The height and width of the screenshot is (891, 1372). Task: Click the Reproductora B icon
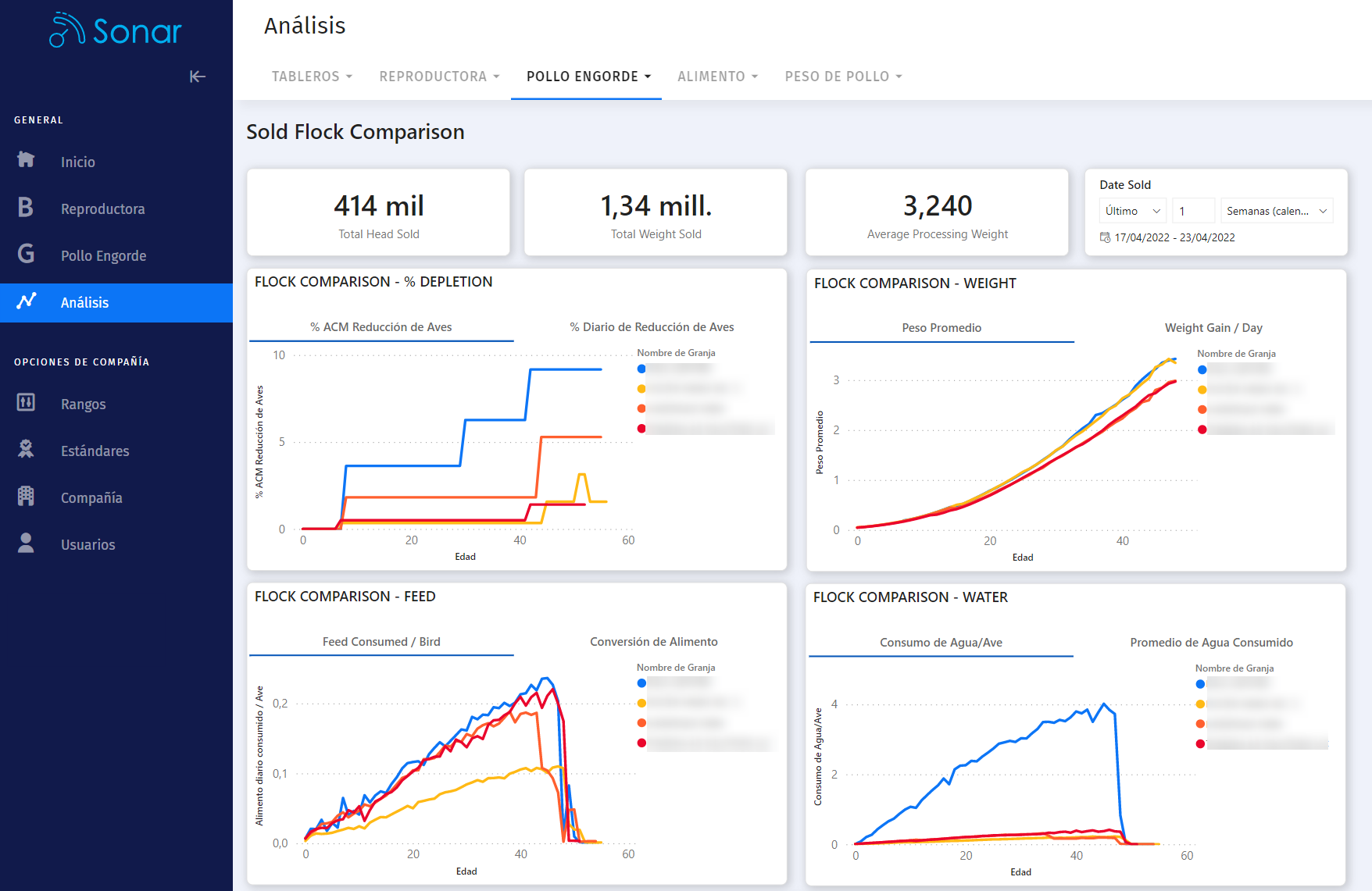point(26,207)
